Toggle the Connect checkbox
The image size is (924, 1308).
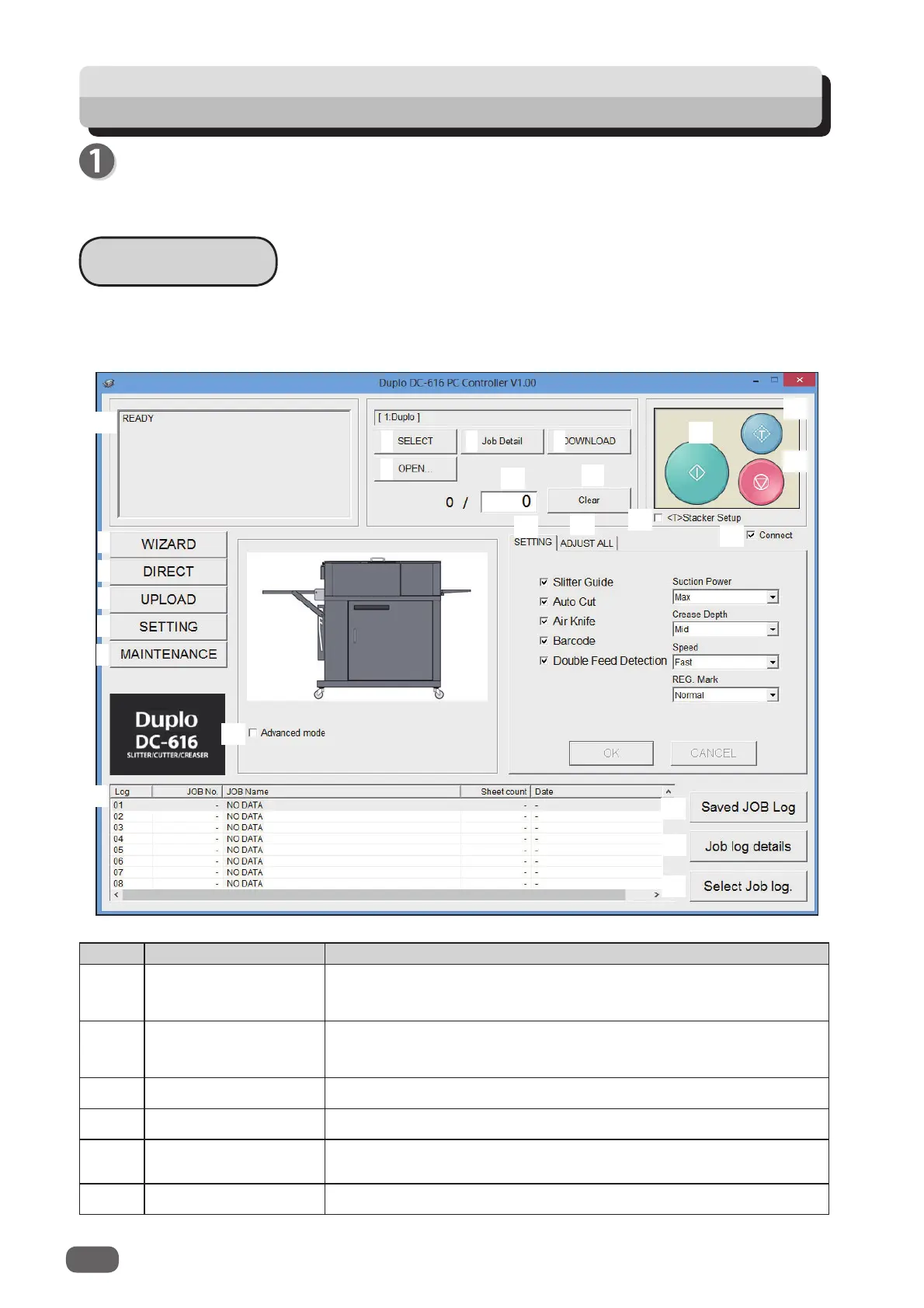751,535
